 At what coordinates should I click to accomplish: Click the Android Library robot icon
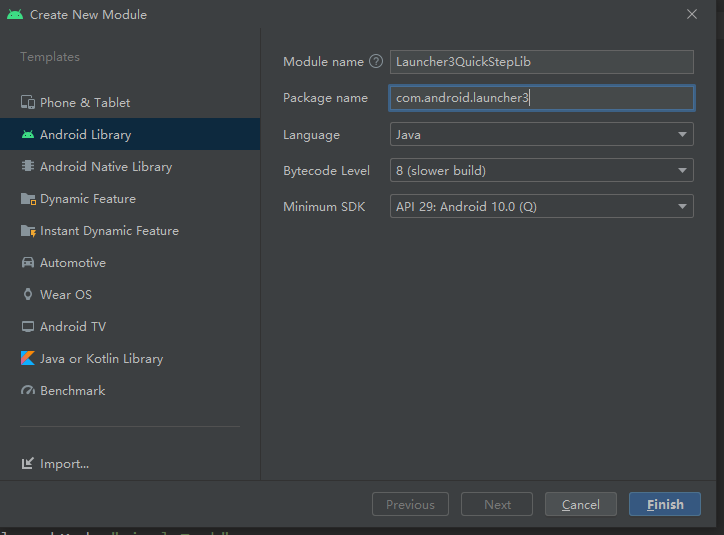click(x=28, y=134)
